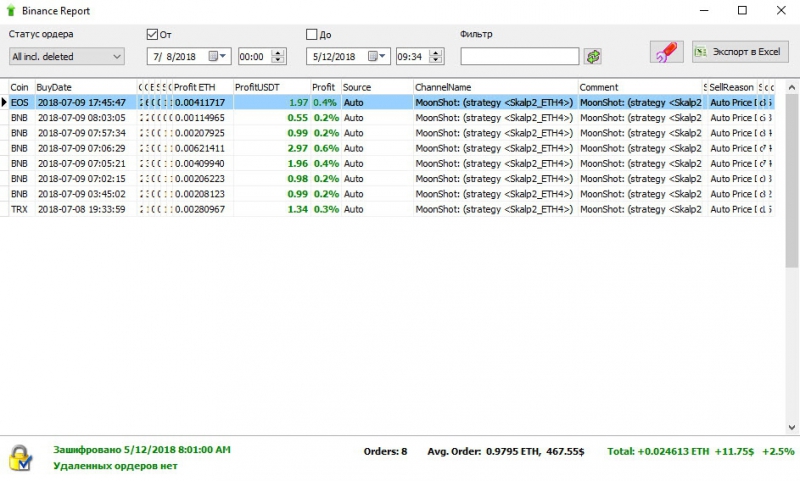Click the Binance Report green arrow icon
The width and height of the screenshot is (800, 481).
point(11,10)
